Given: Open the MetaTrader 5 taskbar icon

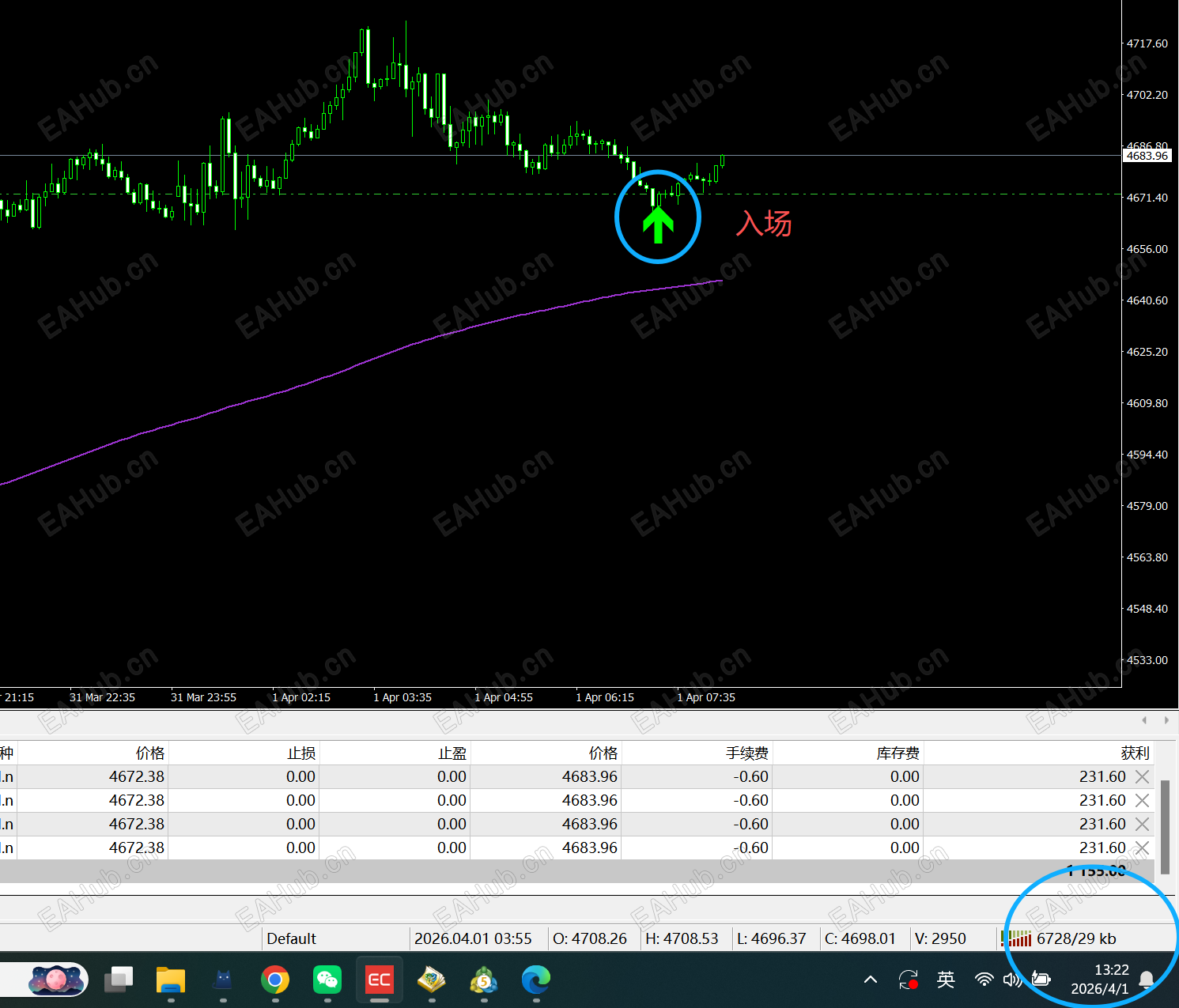Looking at the screenshot, I should pyautogui.click(x=484, y=981).
